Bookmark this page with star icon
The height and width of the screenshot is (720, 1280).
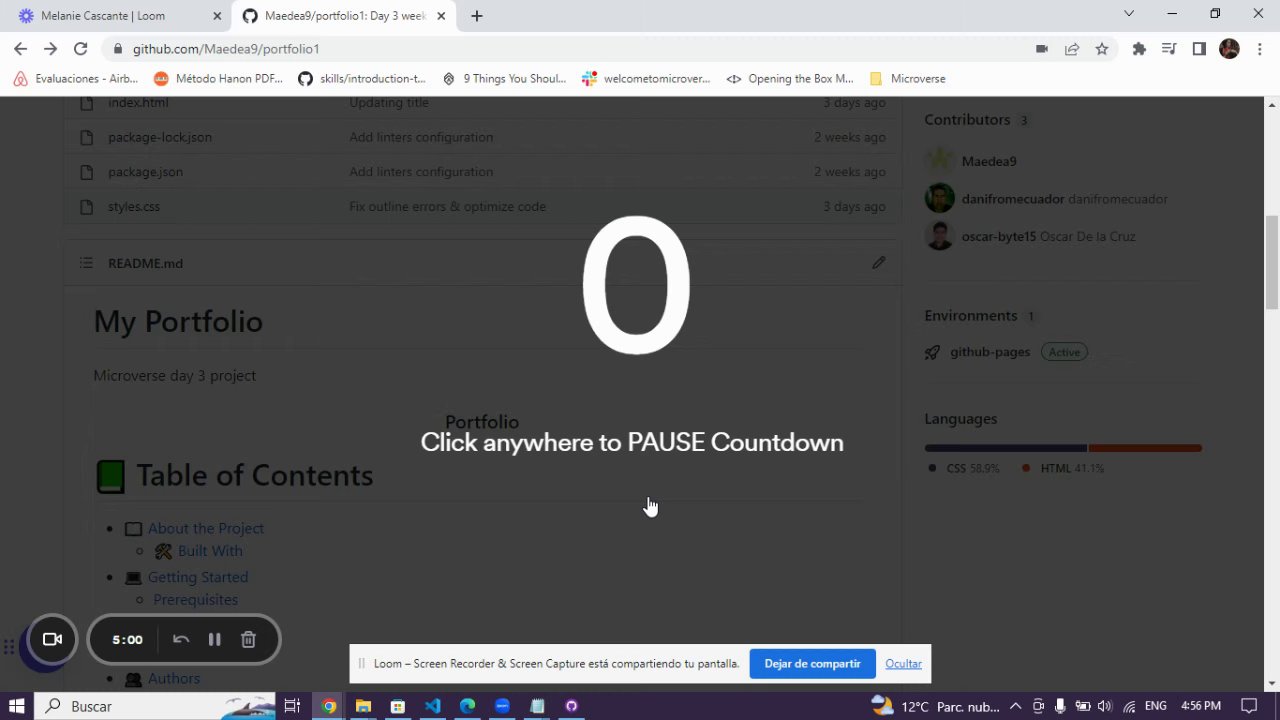(x=1102, y=49)
